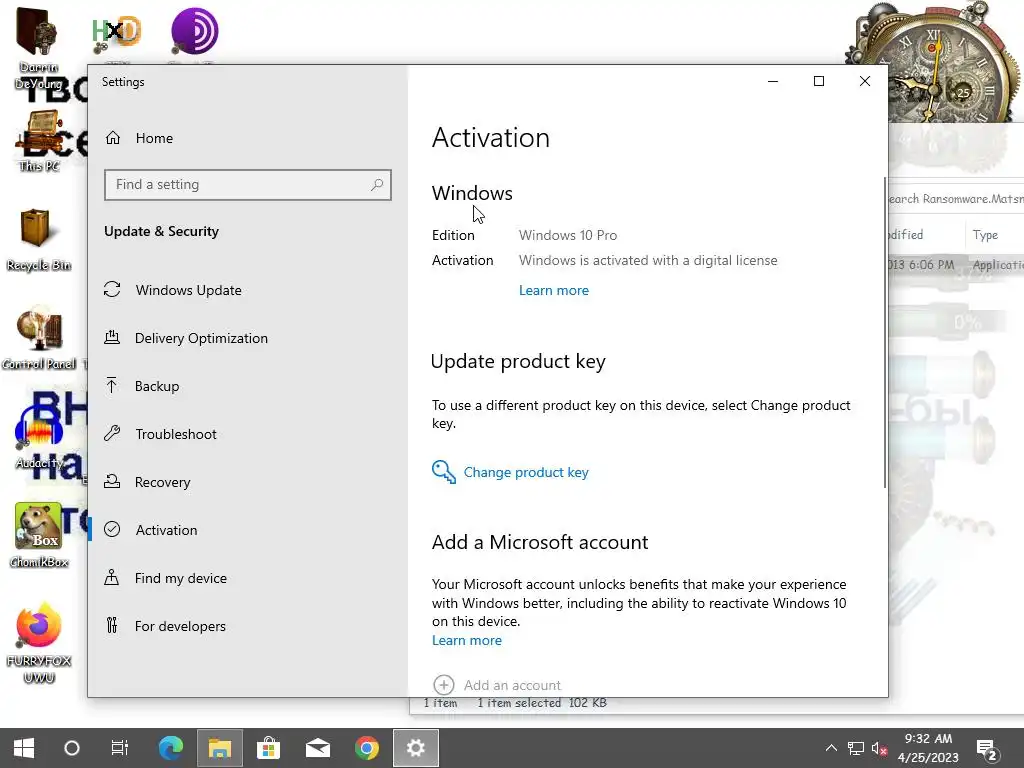Viewport: 1024px width, 768px height.
Task: Open Task View
Action: tap(120, 748)
